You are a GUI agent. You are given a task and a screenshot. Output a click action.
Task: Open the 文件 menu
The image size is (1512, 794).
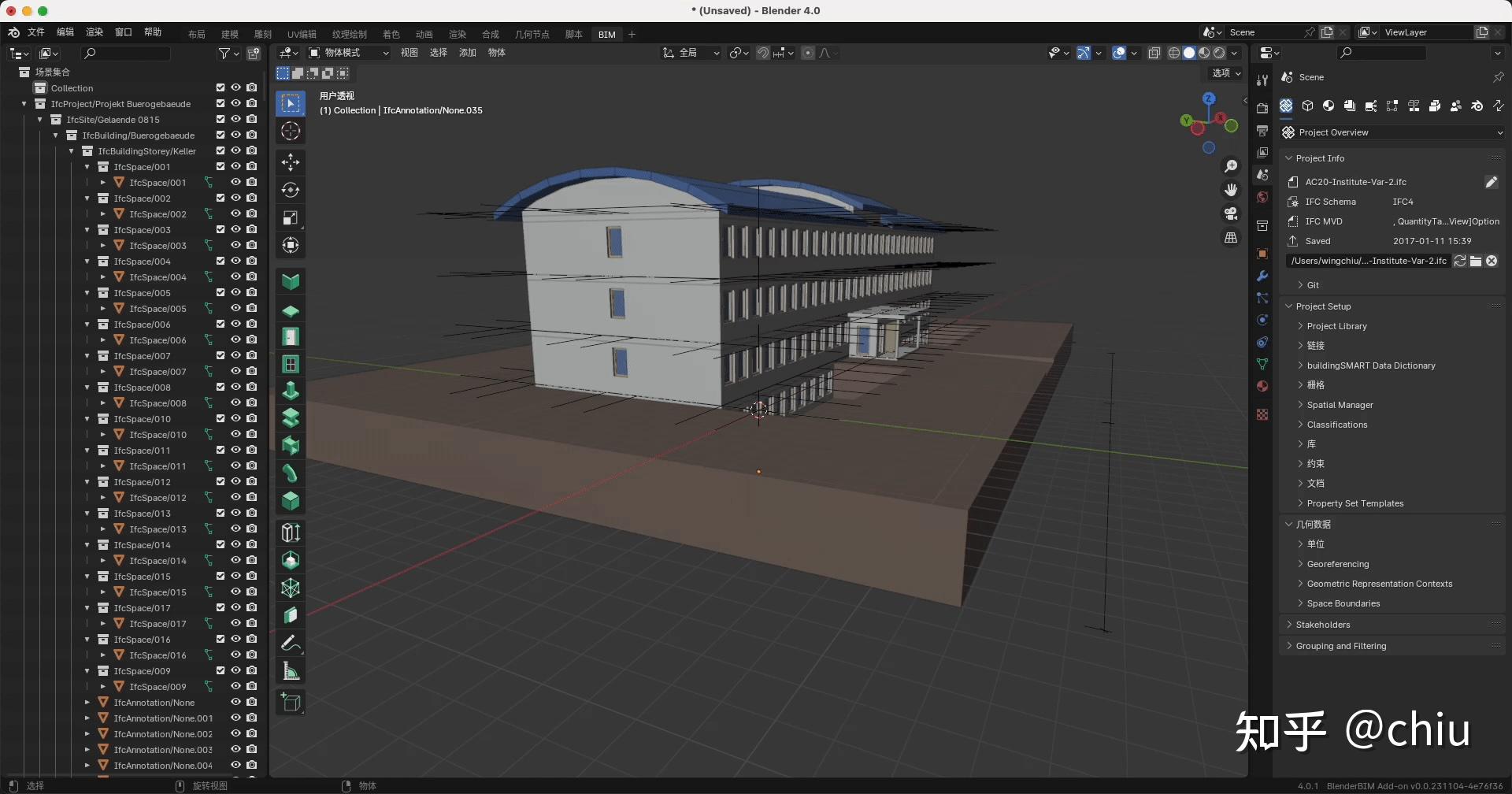(x=36, y=32)
